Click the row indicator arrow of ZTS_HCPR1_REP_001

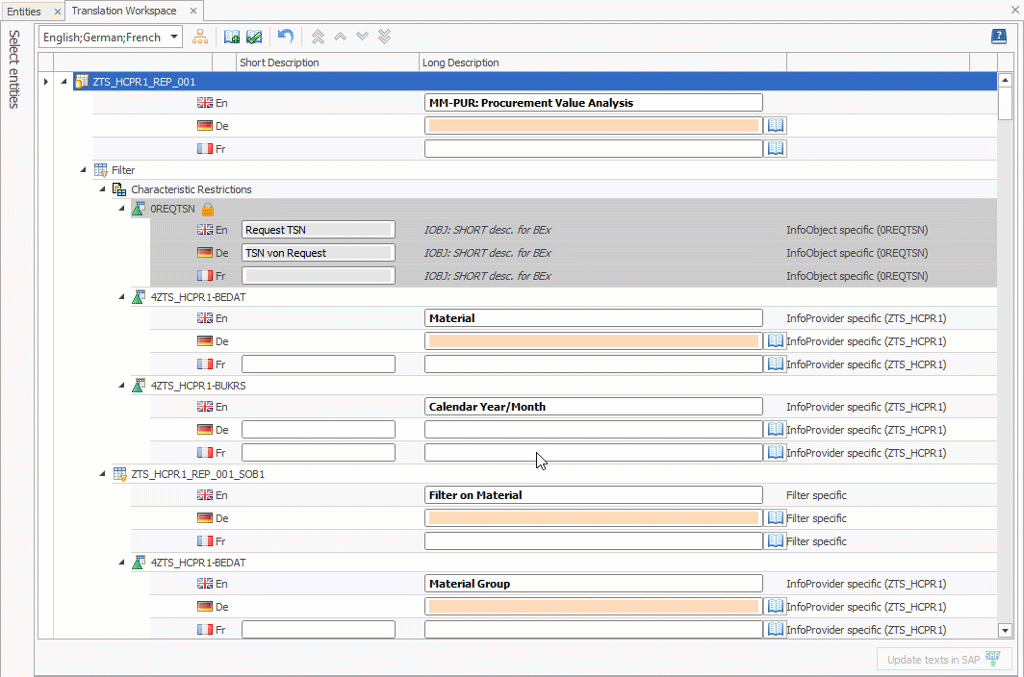(x=46, y=82)
